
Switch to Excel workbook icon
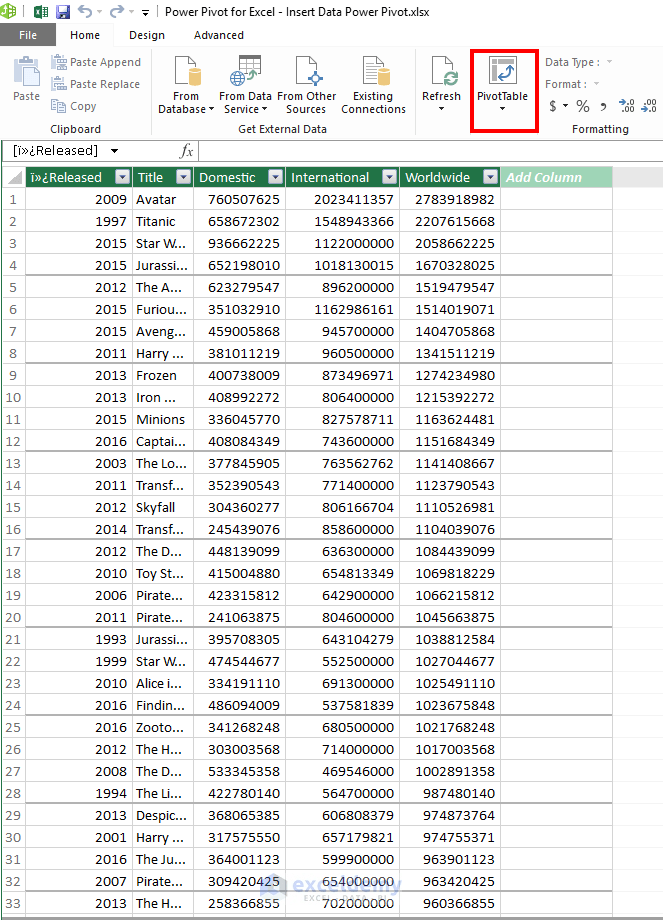tap(41, 12)
